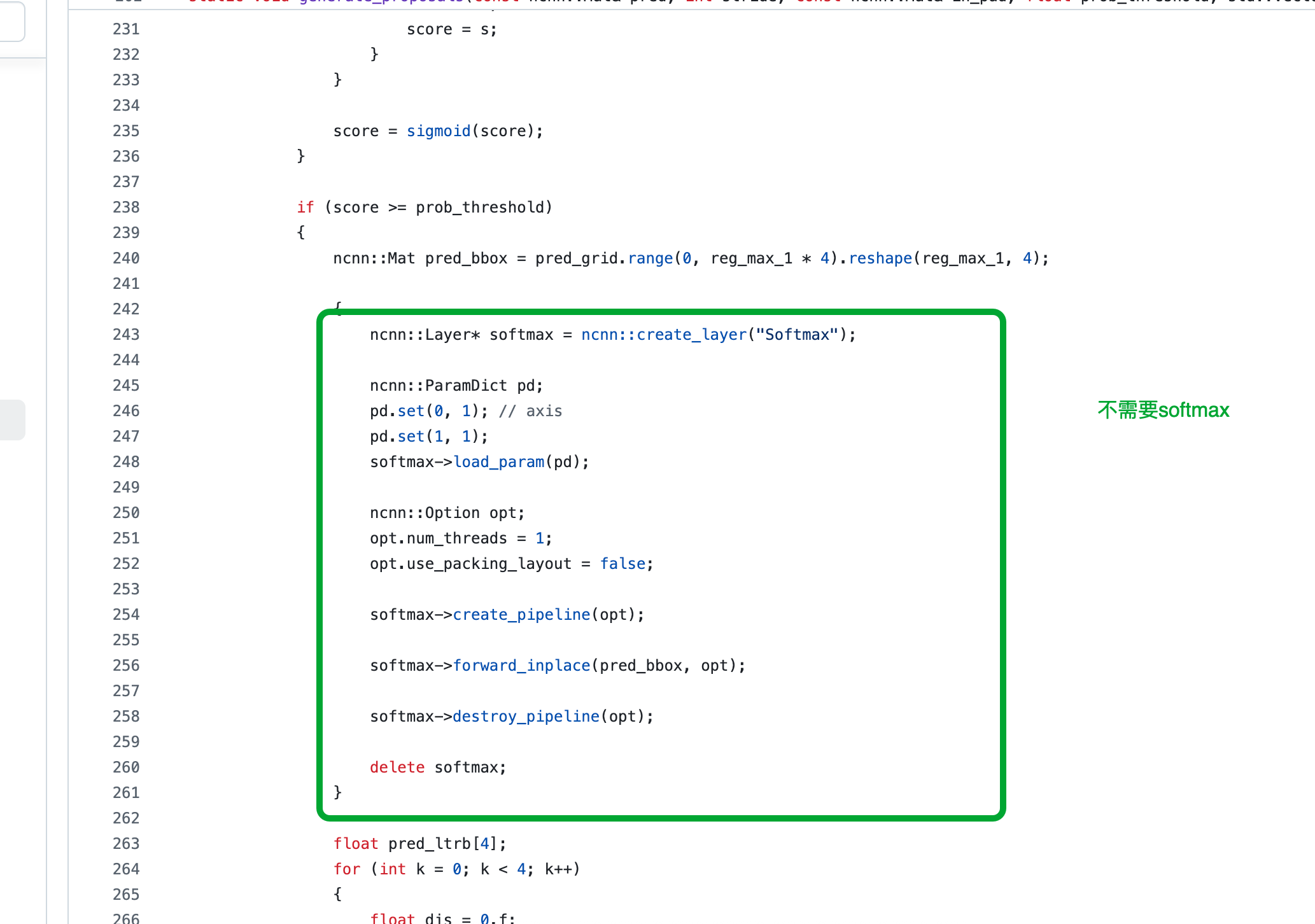
Task: Select line number 260
Action: coord(126,767)
